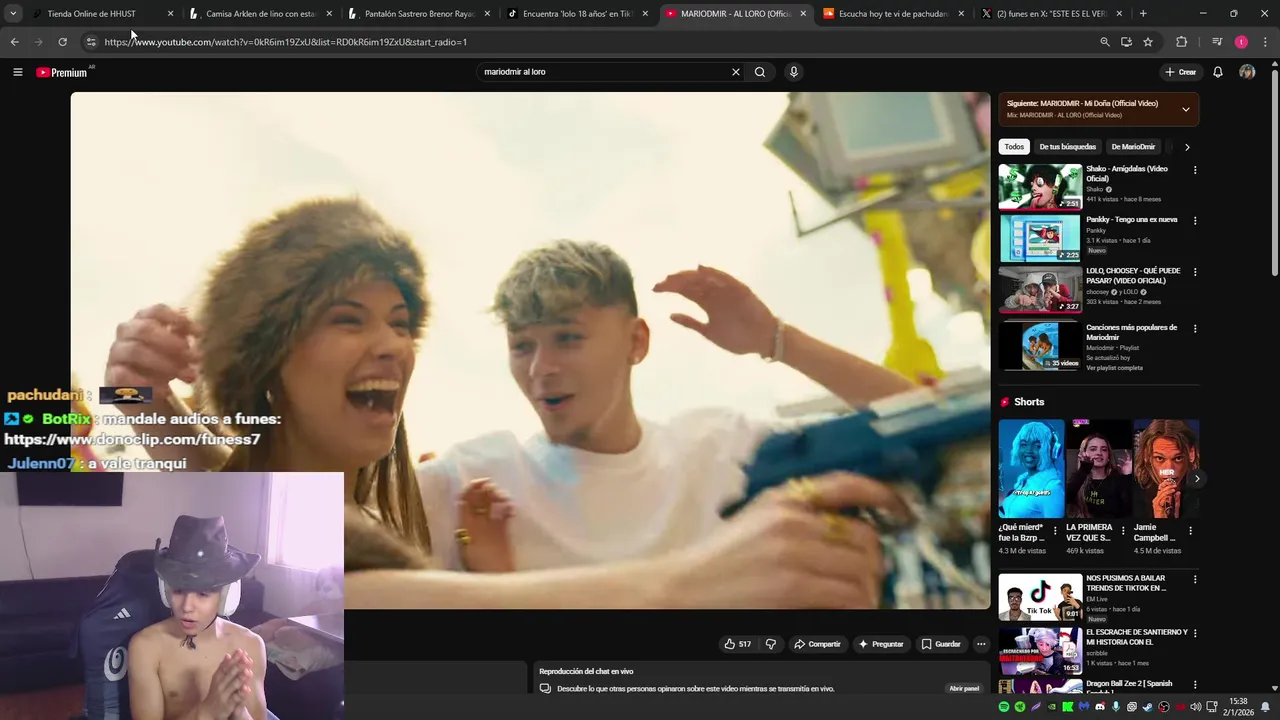Open options for Canciones más populares de Mariodmir
Viewport: 1280px width, 720px height.
coord(1195,329)
